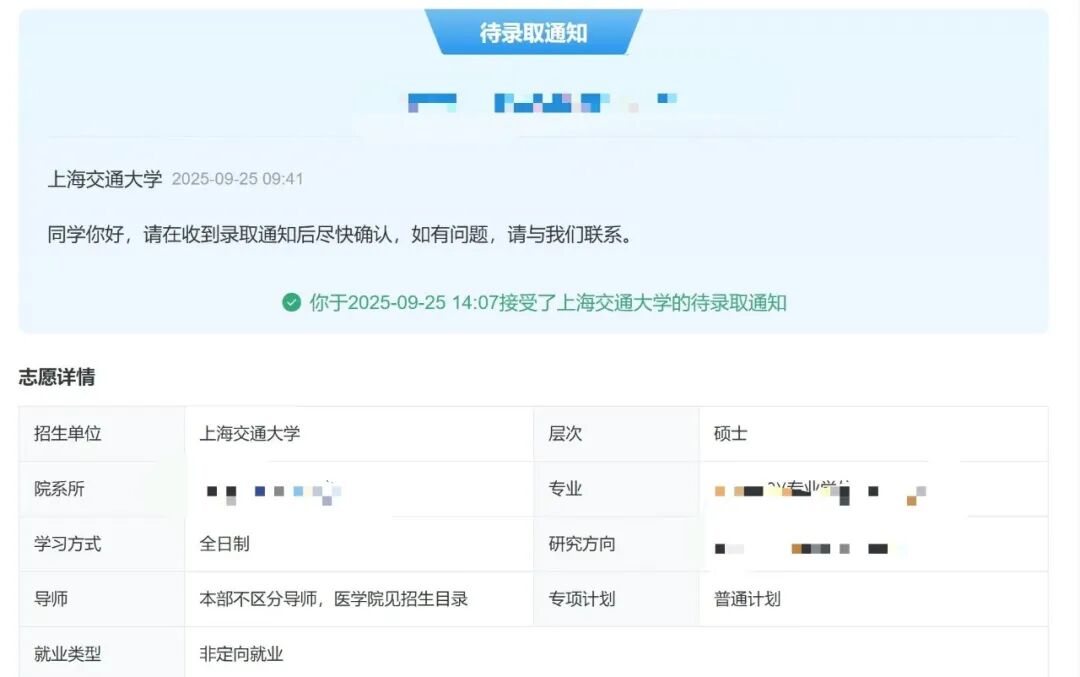Screen dimensions: 1080x677
Task: Click the blurred 专业 field content
Action: pyautogui.click(x=820, y=488)
